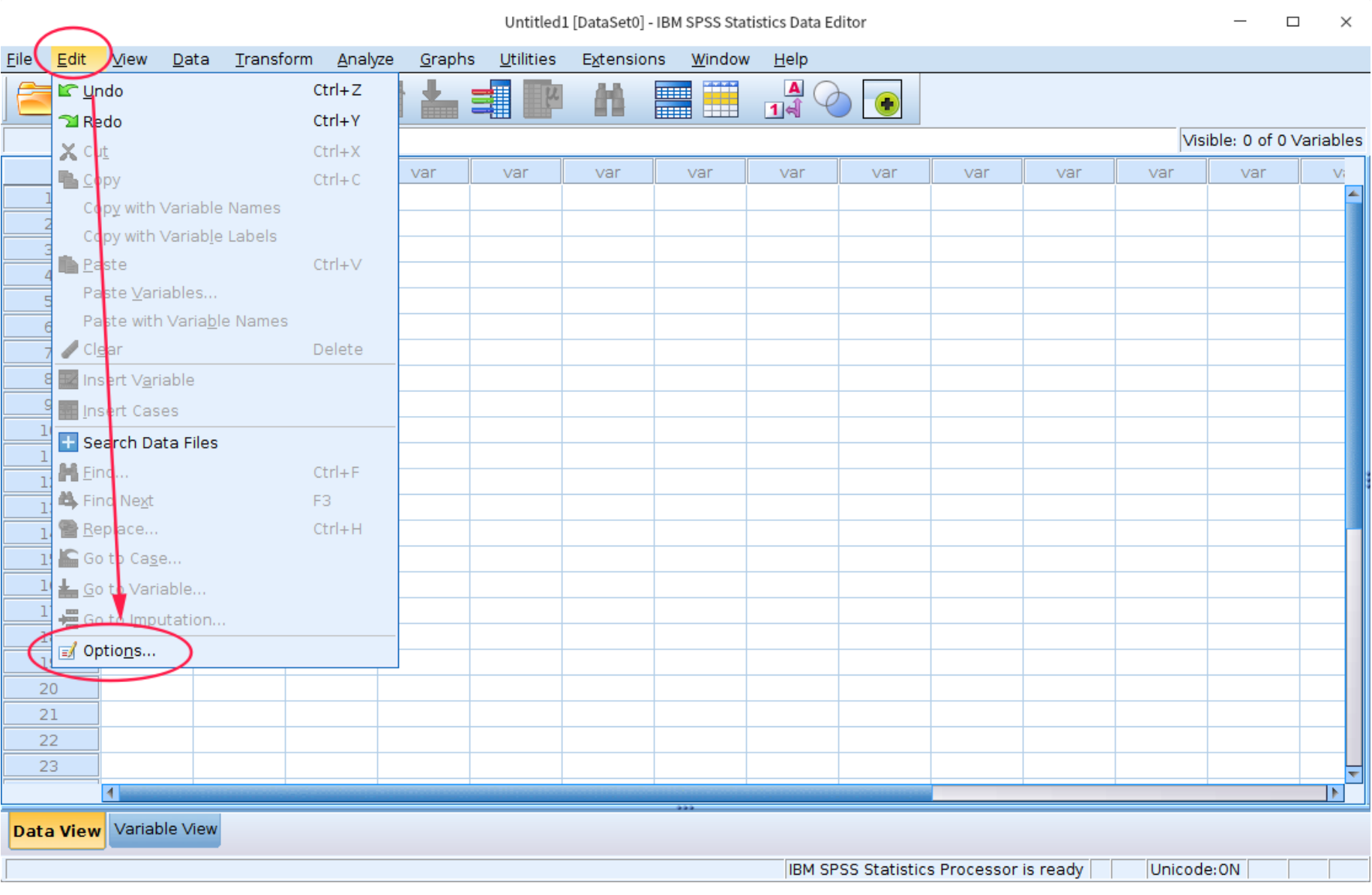
Task: Click the Split File toolbar icon
Action: [673, 100]
